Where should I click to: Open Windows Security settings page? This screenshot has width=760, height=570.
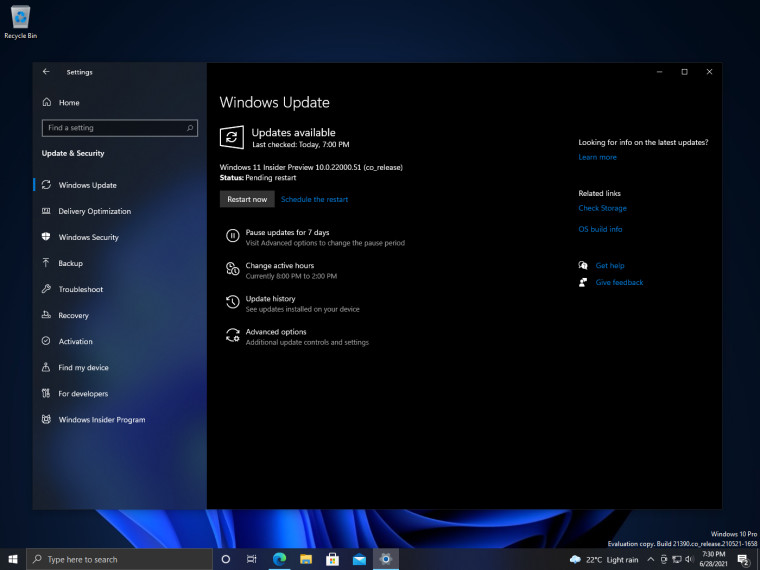(88, 237)
